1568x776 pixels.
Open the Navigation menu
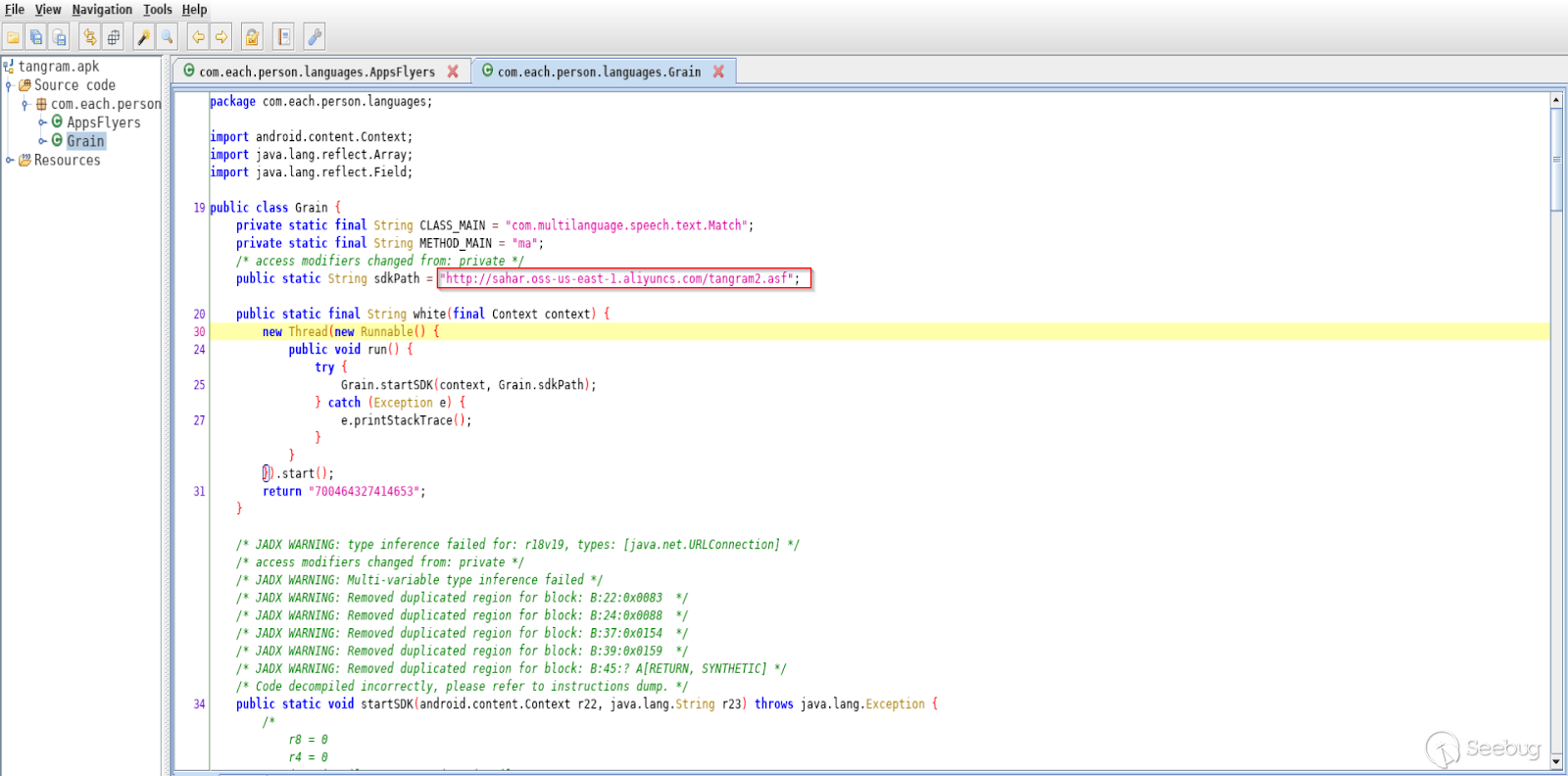point(102,10)
